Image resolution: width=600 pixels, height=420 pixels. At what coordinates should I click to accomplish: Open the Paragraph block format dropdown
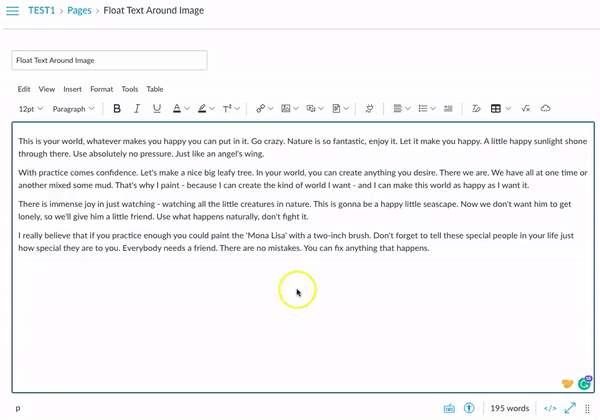tap(73, 109)
